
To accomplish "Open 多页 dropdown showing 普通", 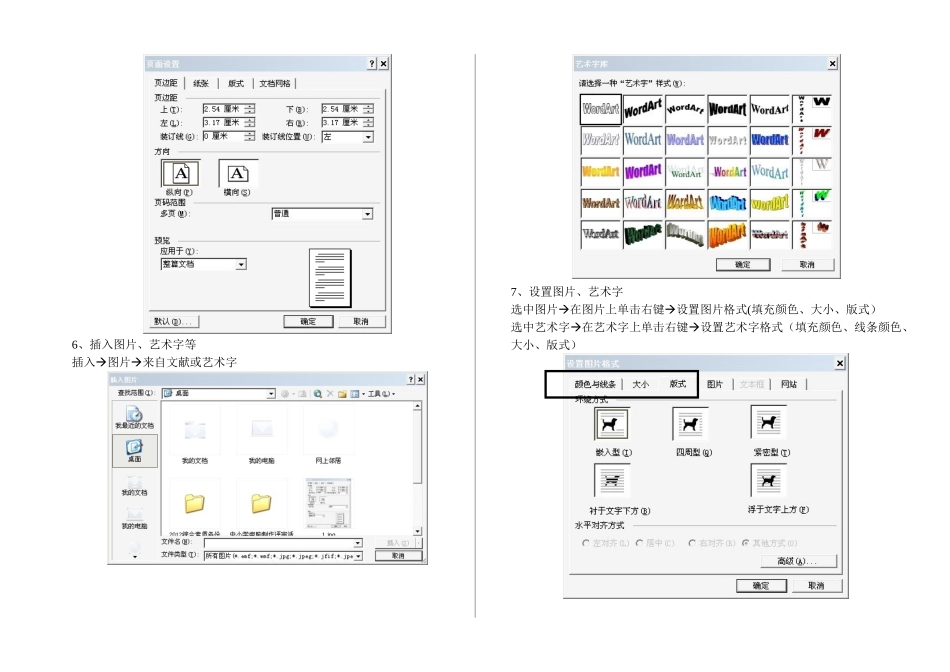I will (322, 214).
